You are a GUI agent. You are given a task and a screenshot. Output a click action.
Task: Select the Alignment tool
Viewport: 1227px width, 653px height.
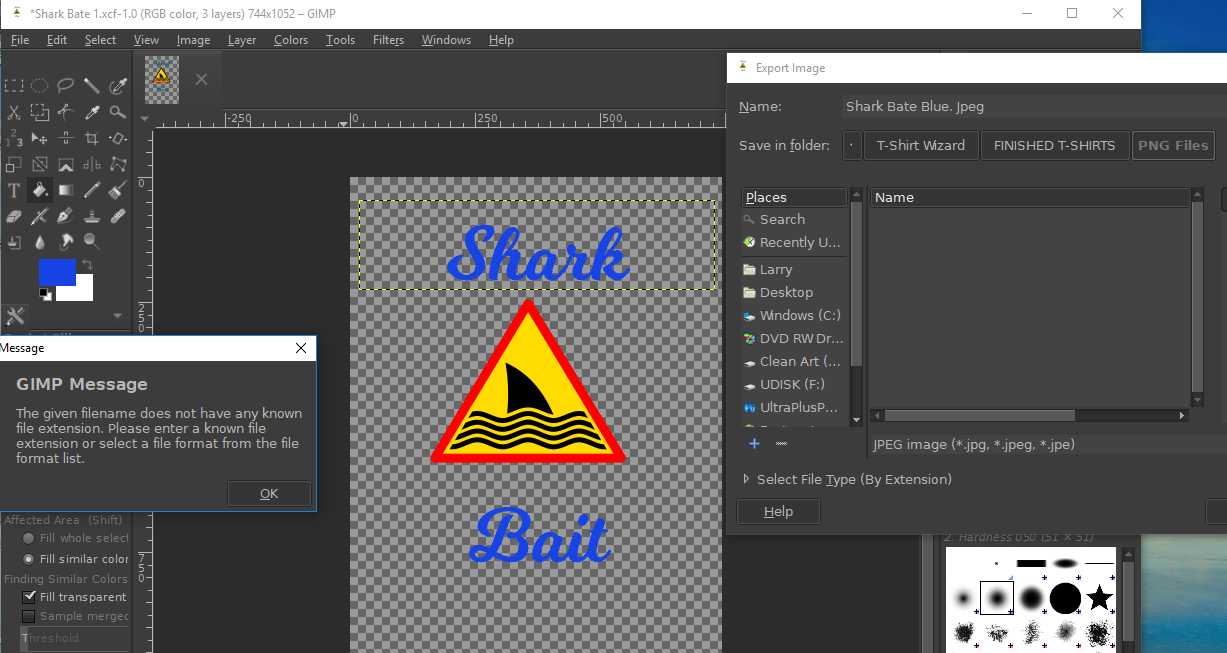[66, 137]
